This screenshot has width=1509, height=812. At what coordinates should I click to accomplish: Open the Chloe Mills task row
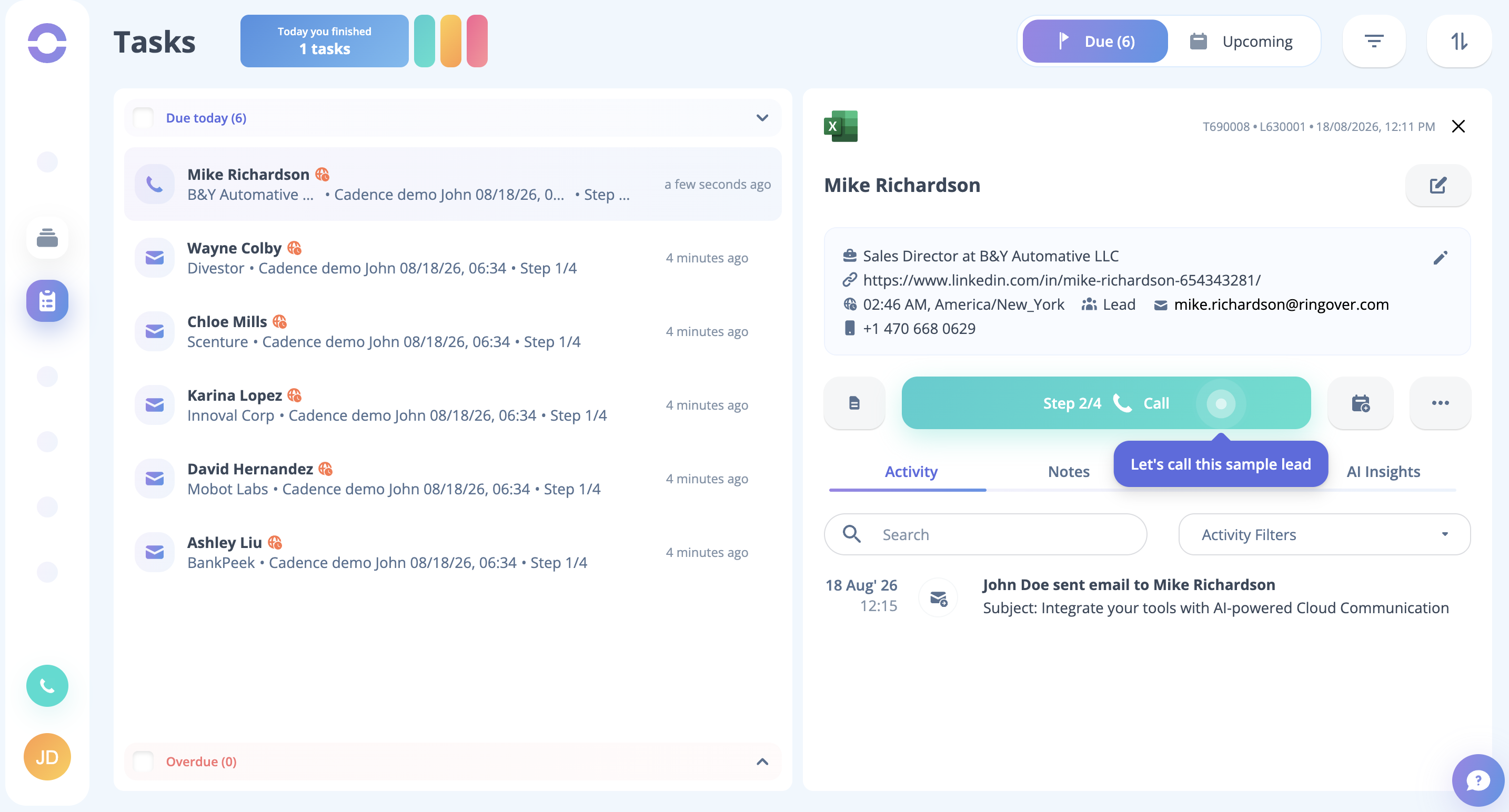click(453, 331)
